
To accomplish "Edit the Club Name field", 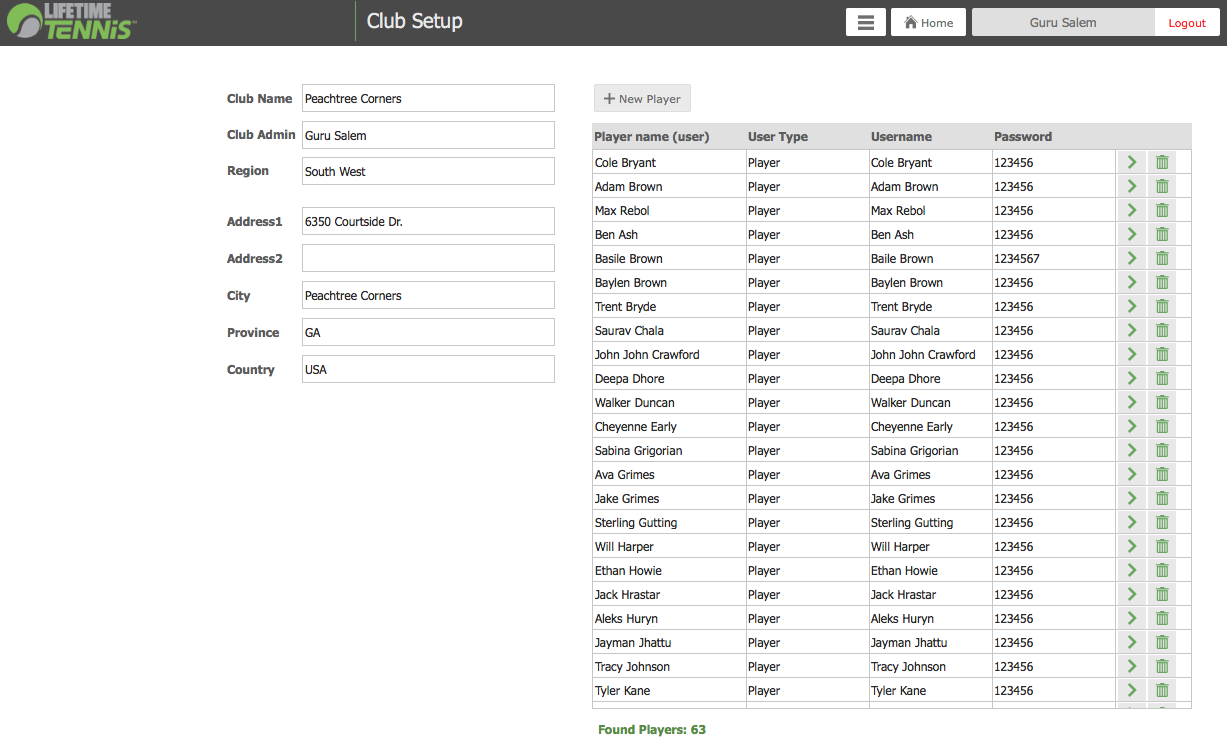I will pyautogui.click(x=428, y=98).
